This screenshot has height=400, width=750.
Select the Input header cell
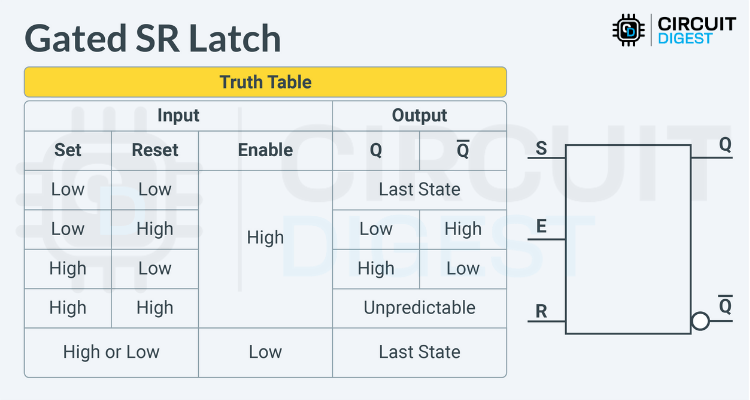coord(178,115)
